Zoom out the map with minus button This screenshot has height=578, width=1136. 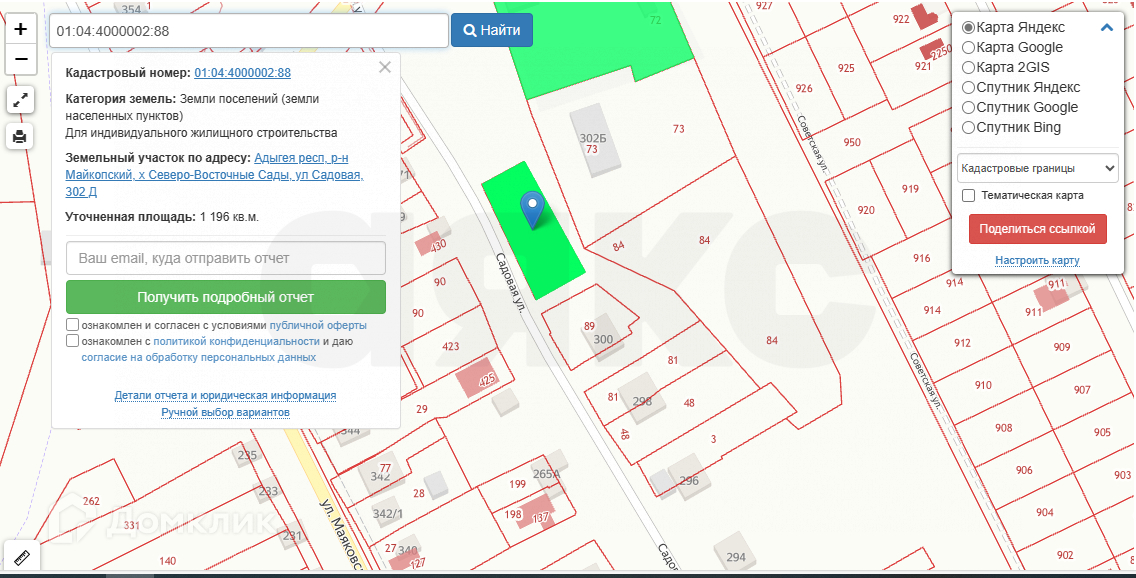coord(20,60)
